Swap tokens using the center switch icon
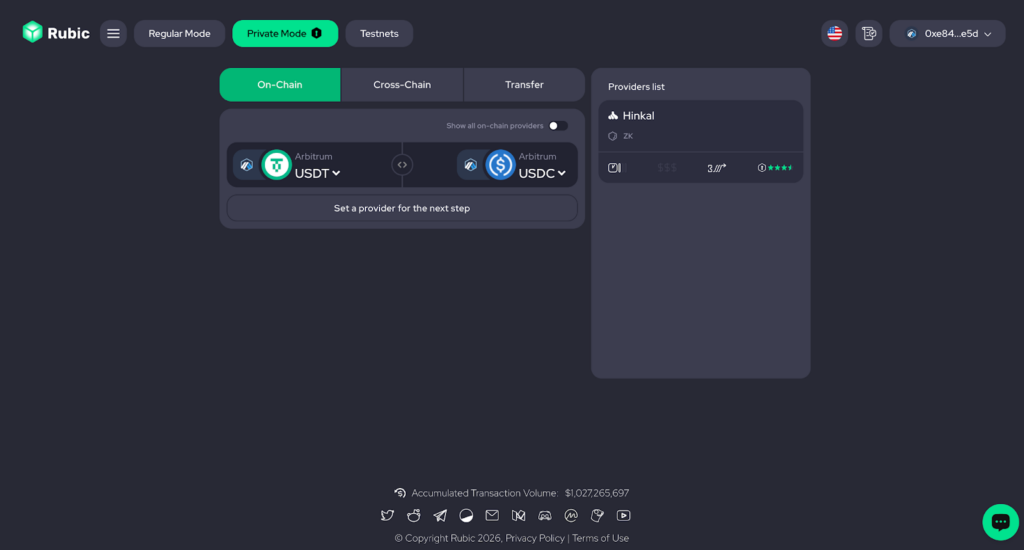This screenshot has height=550, width=1024. [402, 165]
